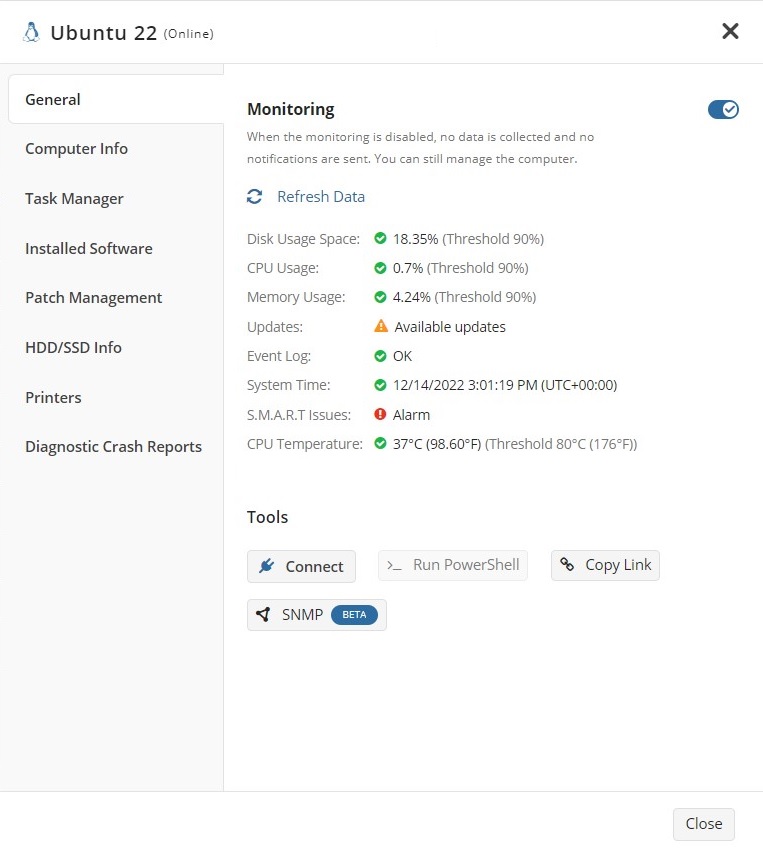
Task: Open the HDD/SSD Info tab
Action: click(x=74, y=347)
